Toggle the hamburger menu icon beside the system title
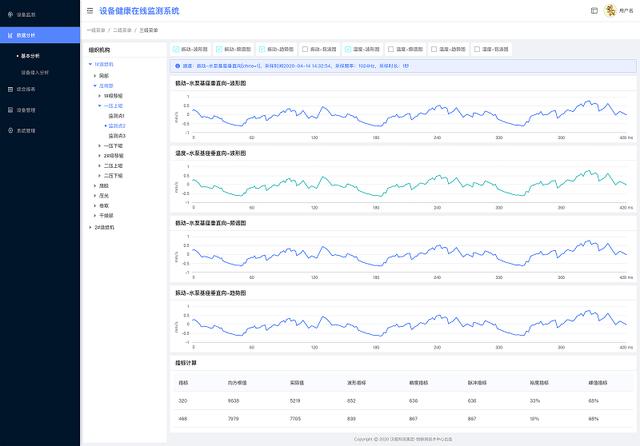The width and height of the screenshot is (640, 446). [x=90, y=11]
